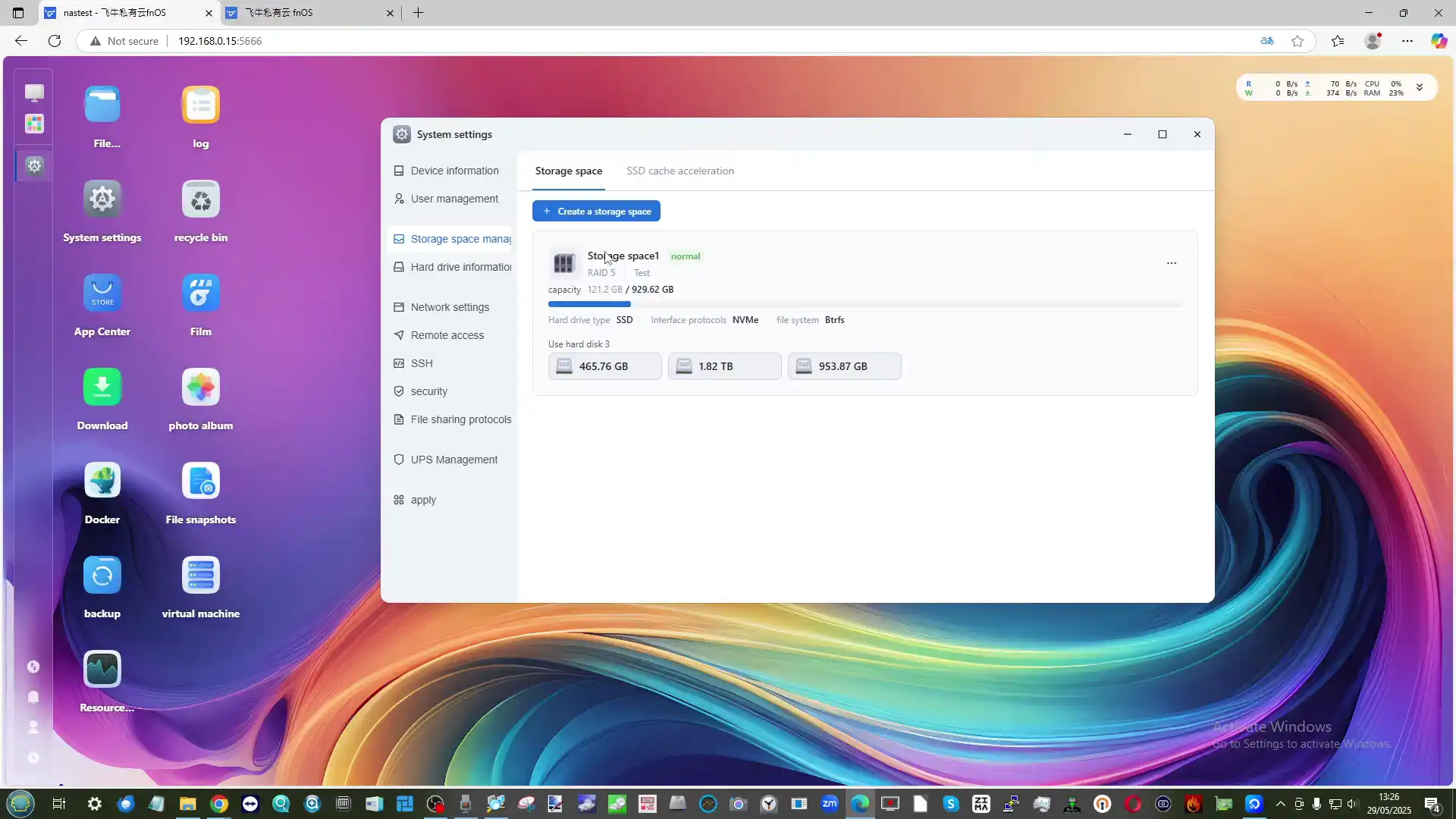Image resolution: width=1456 pixels, height=819 pixels.
Task: Click the notification bell in dock
Action: (33, 697)
